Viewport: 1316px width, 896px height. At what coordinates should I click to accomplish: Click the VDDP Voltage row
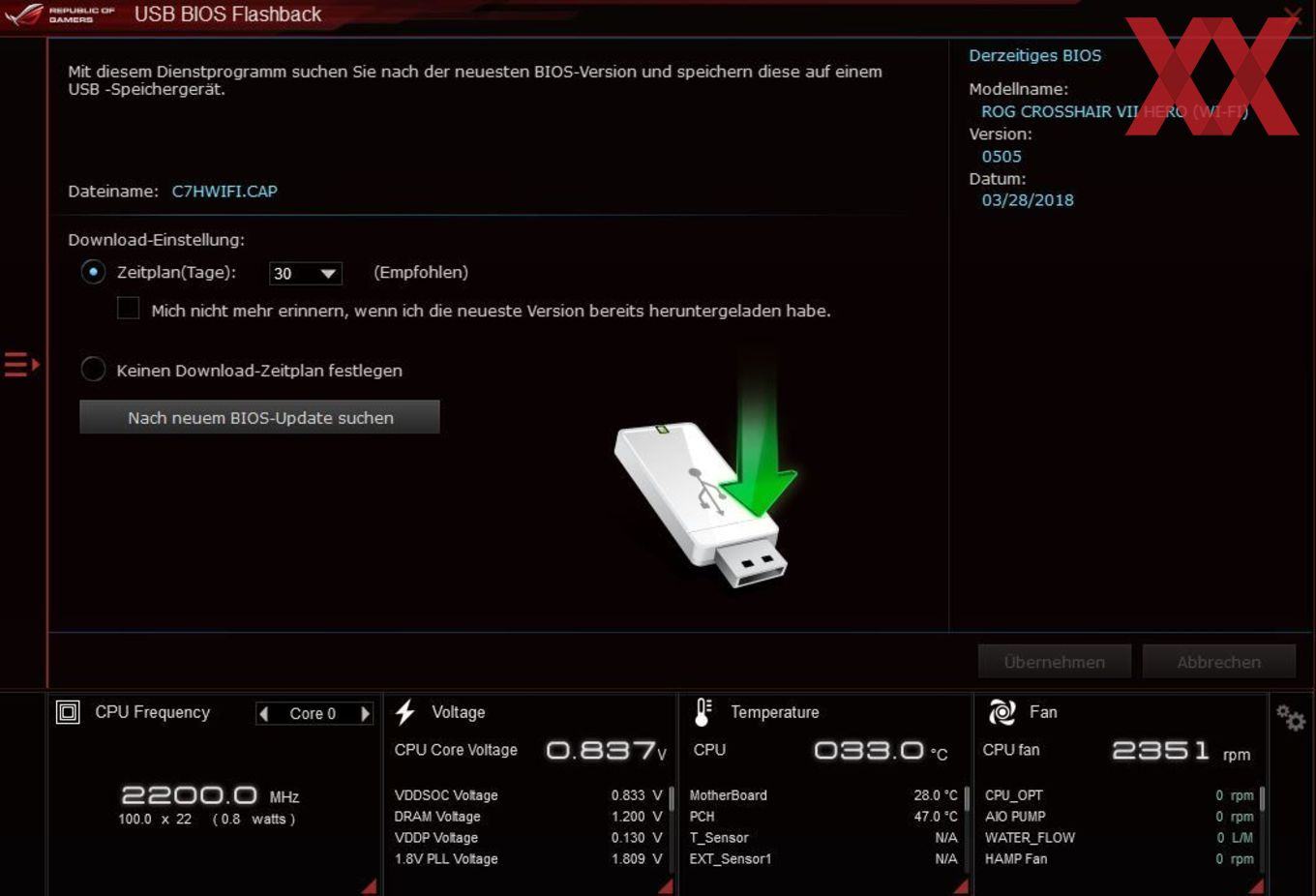point(528,838)
